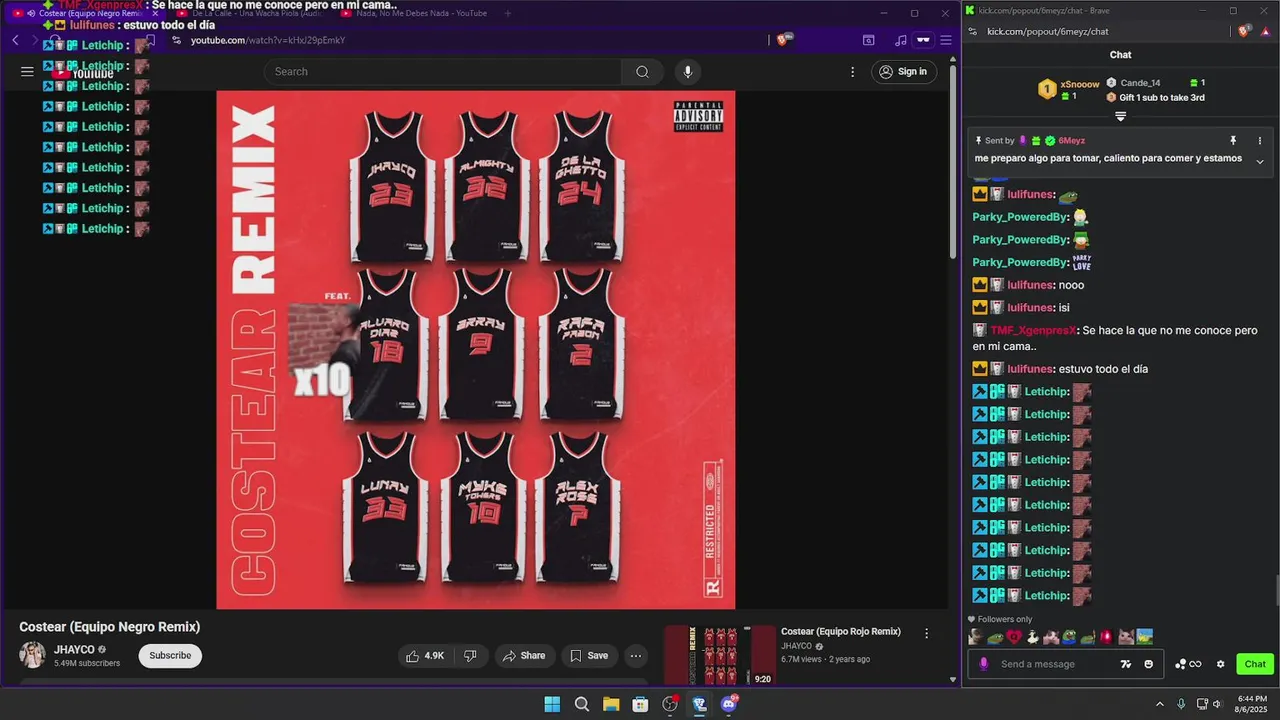Image resolution: width=1280 pixels, height=720 pixels.
Task: Unpin the pinned 6Meyz message
Action: pos(1233,141)
